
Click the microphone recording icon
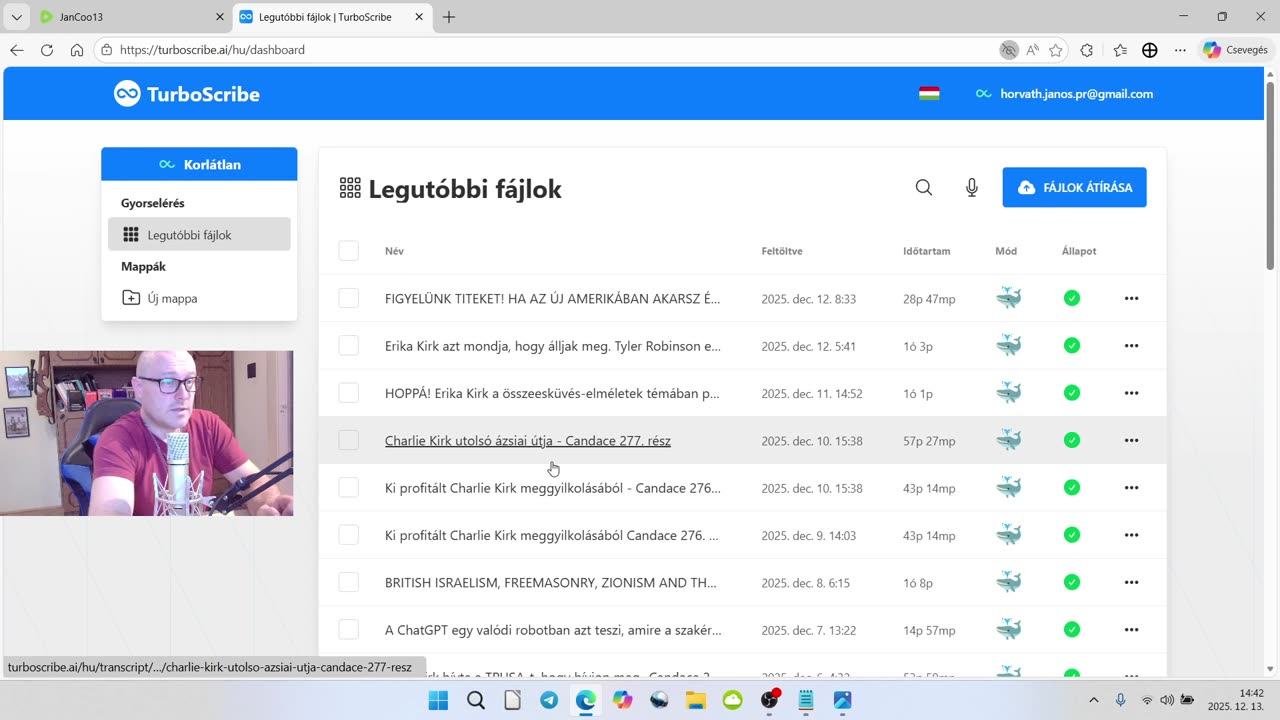point(972,188)
